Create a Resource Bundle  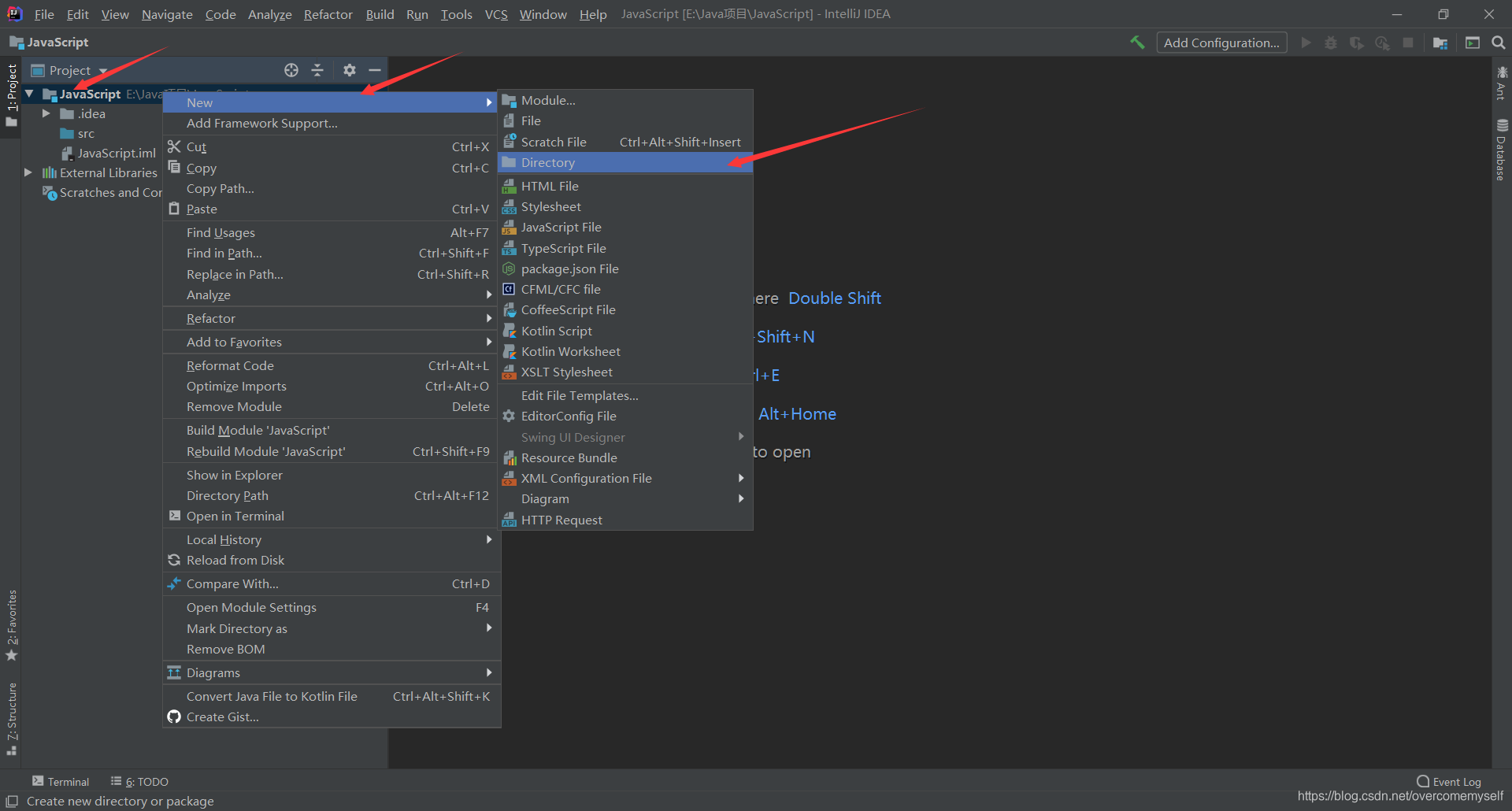pyautogui.click(x=625, y=457)
